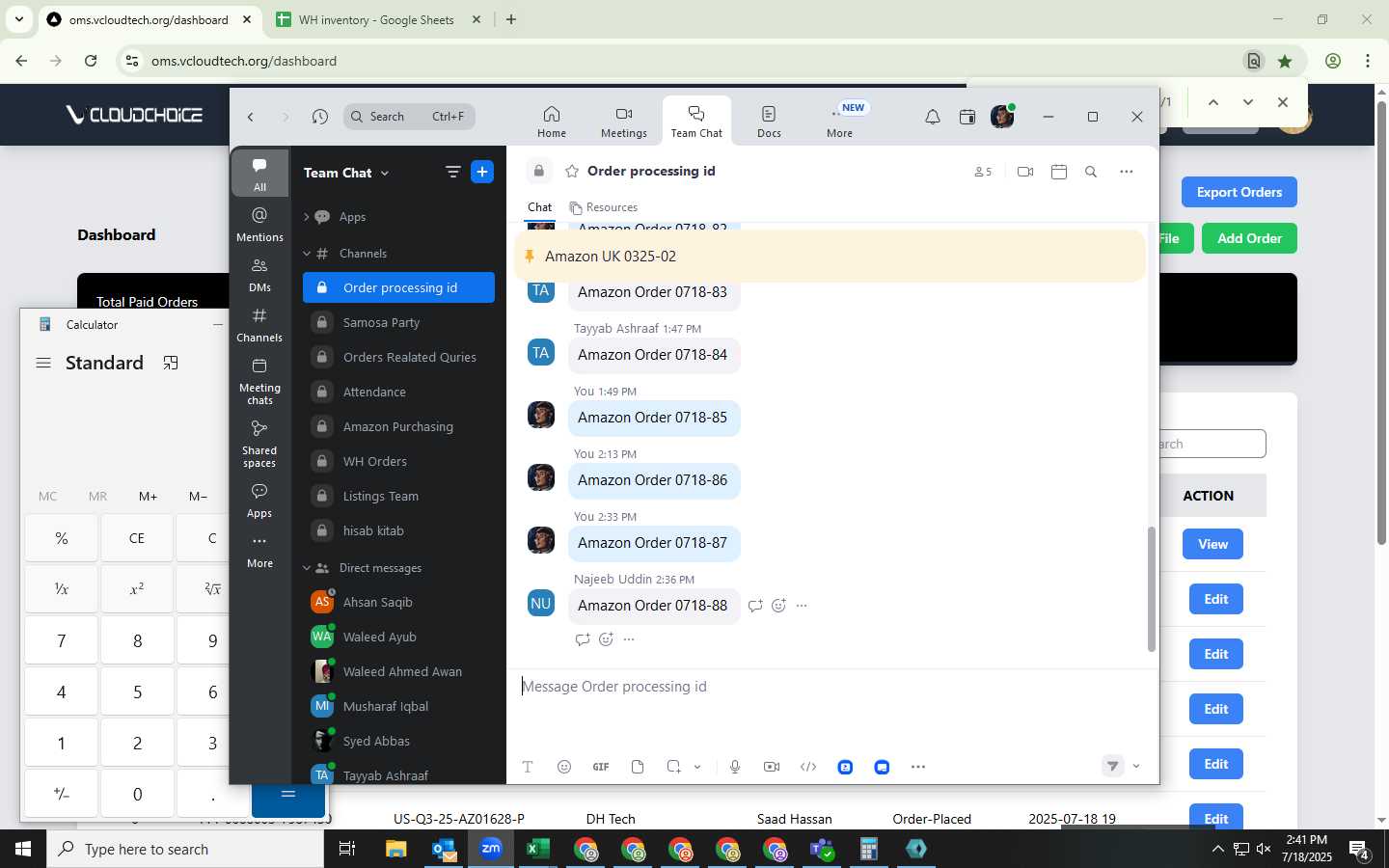Open the profile avatar in Zoom top bar
This screenshot has height=868, width=1389.
[1002, 117]
